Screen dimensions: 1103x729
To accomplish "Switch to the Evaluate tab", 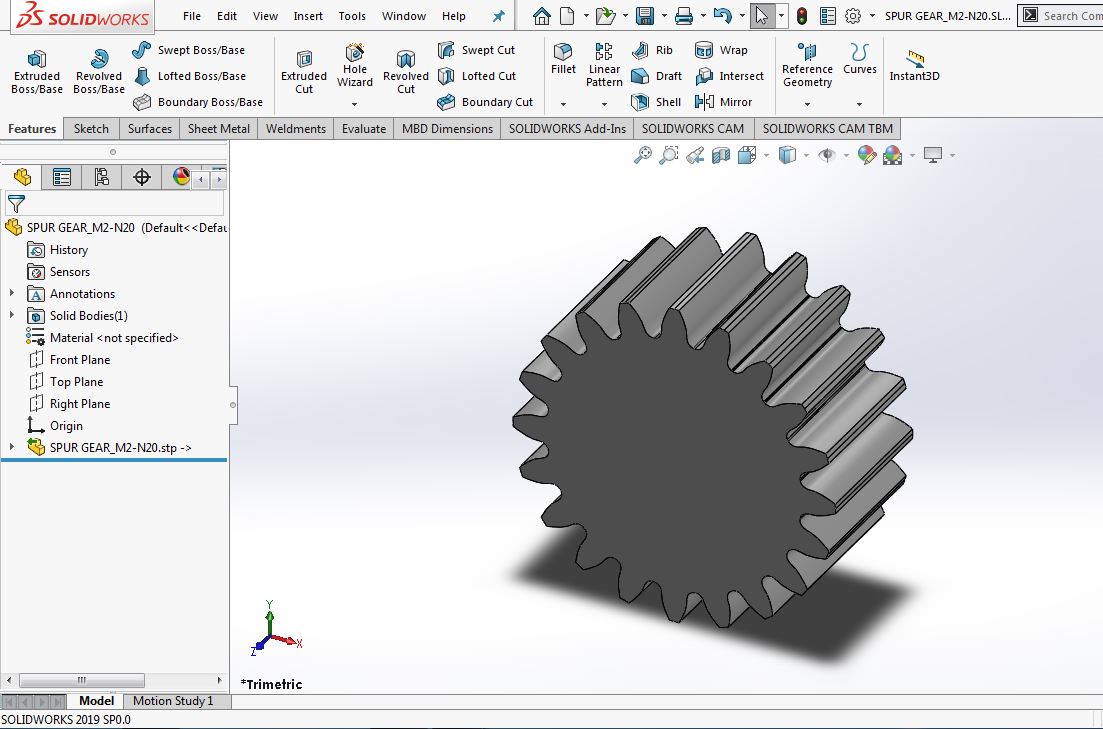I will pyautogui.click(x=364, y=129).
